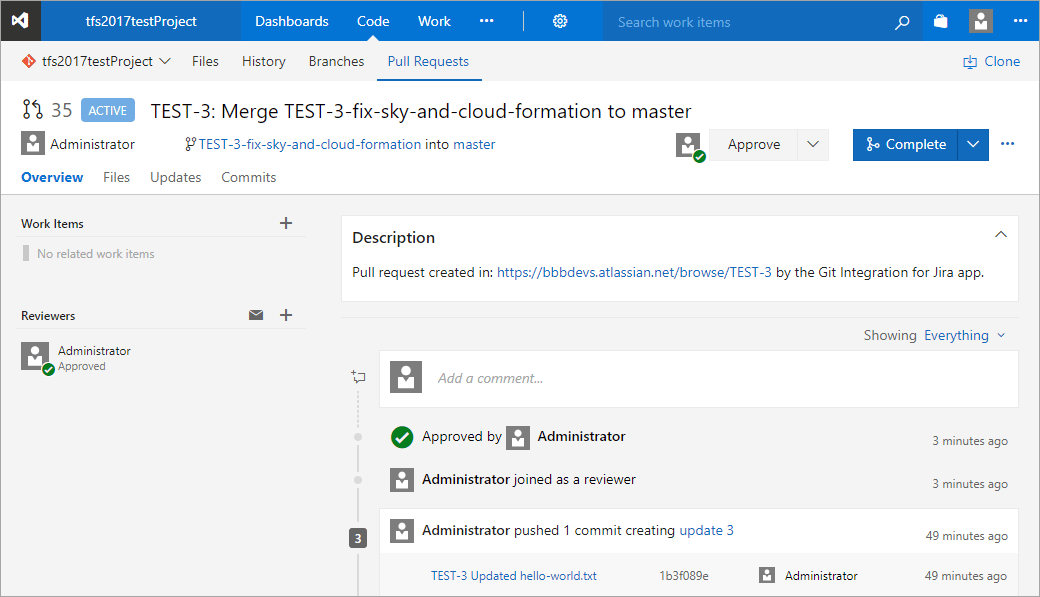The height and width of the screenshot is (597, 1040).
Task: Click the Visual Studio logo icon
Action: tap(21, 21)
